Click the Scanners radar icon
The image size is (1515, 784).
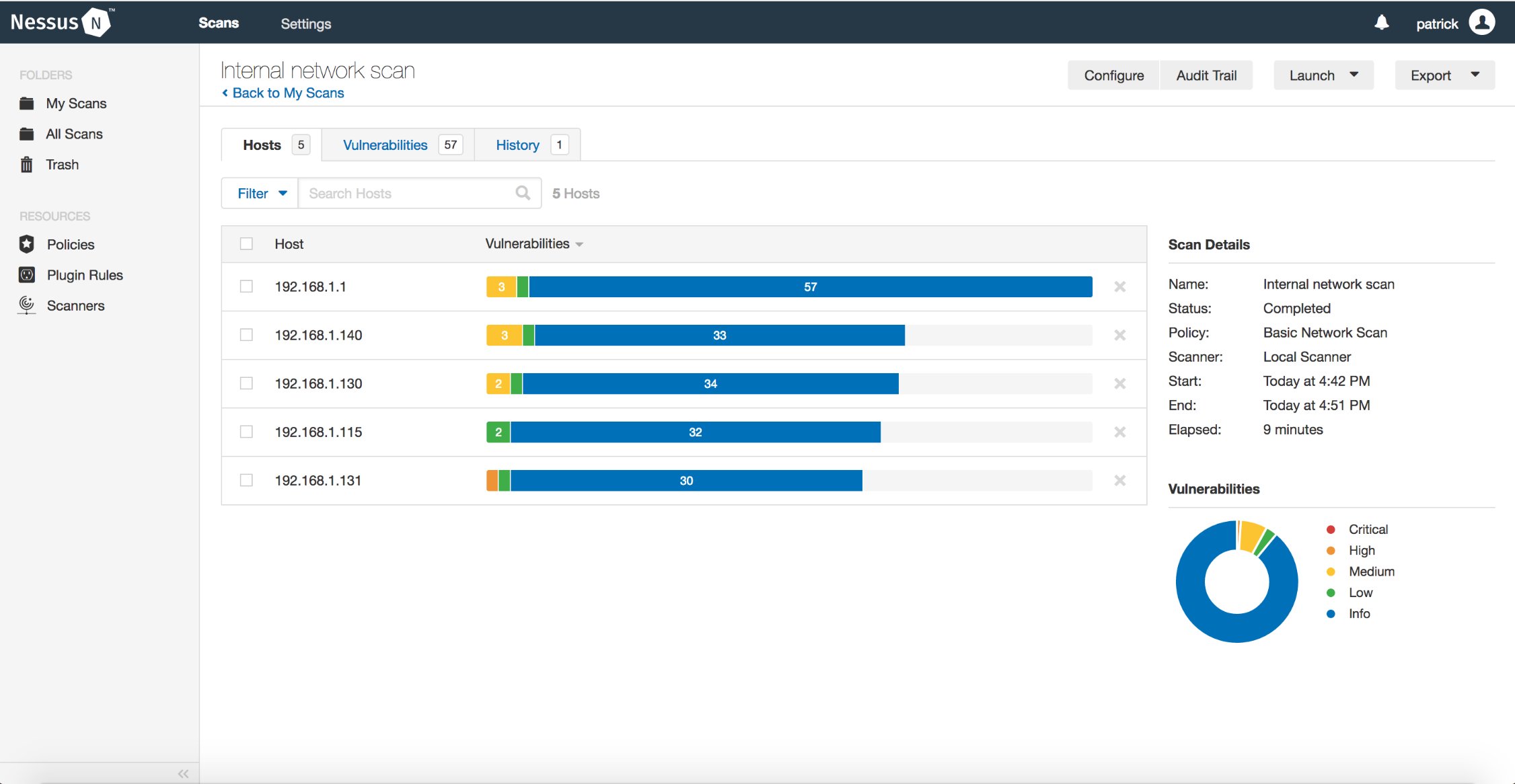coord(27,305)
